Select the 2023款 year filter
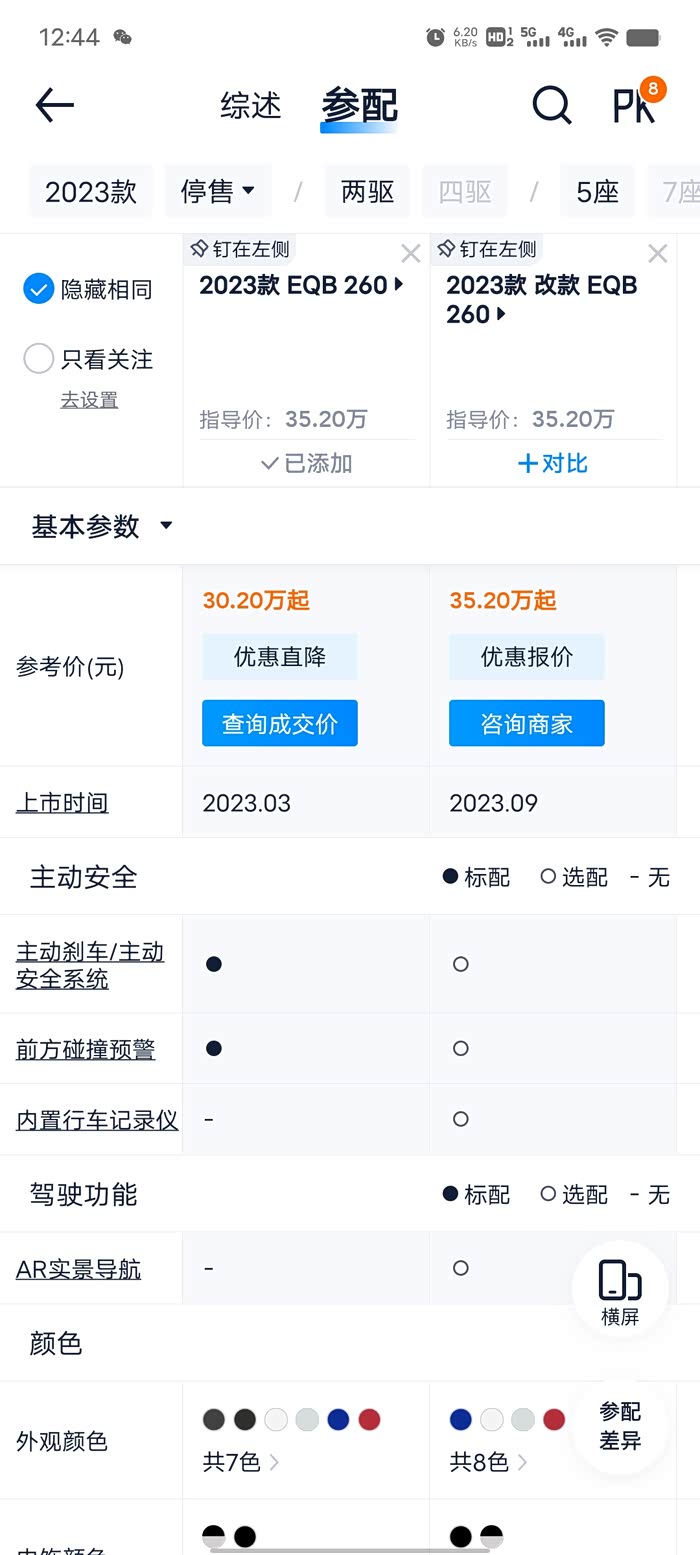The width and height of the screenshot is (700, 1555). [91, 191]
